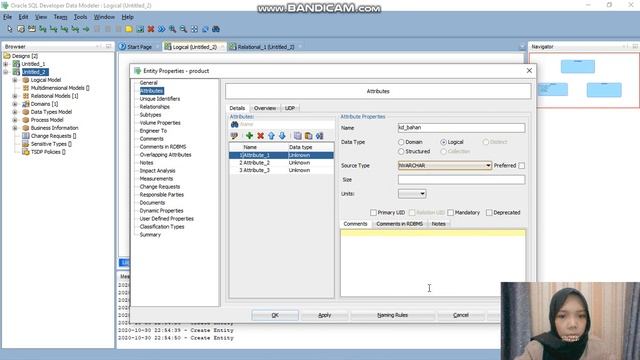Click the Paste attributes icon

(x=309, y=136)
